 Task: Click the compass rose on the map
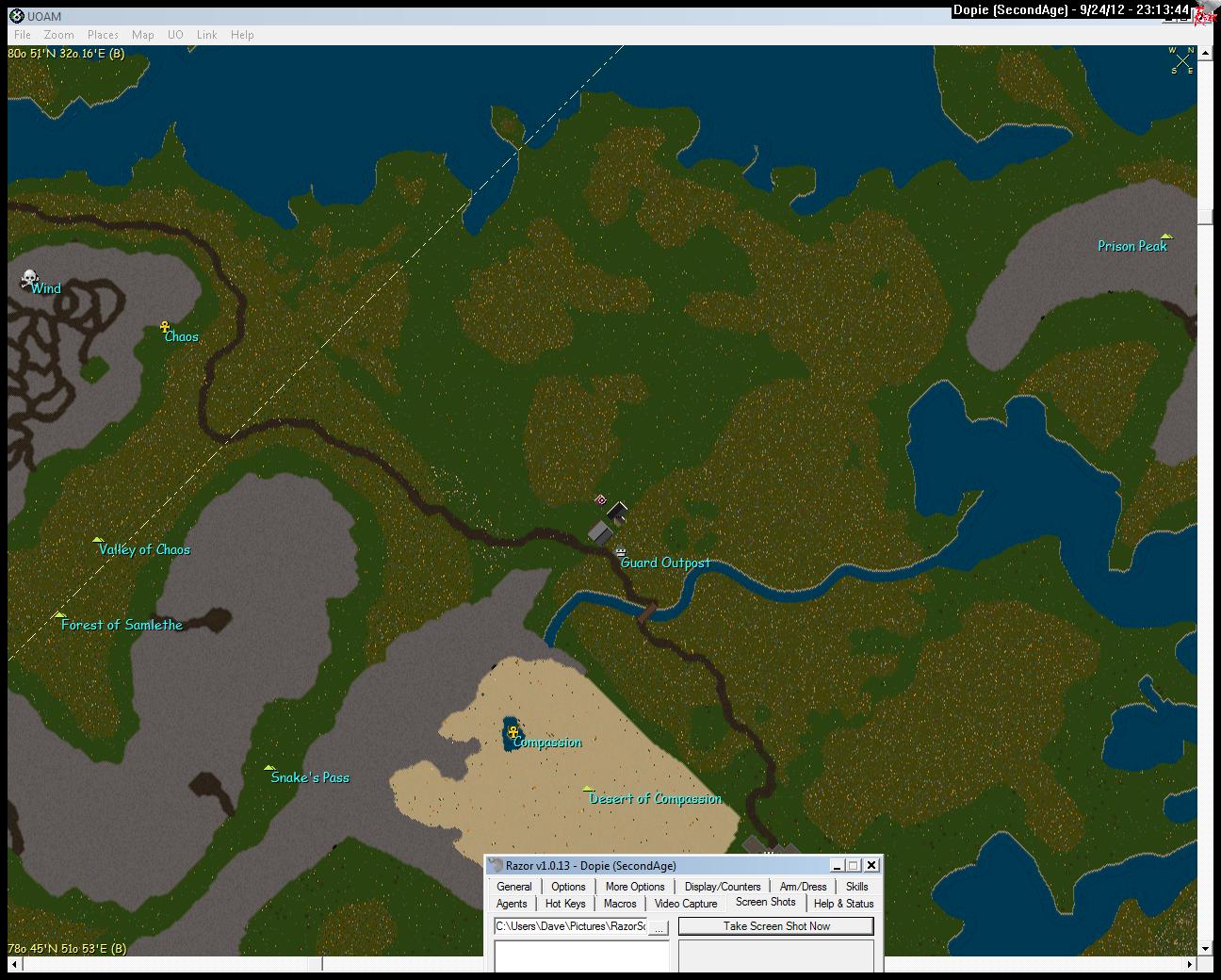pyautogui.click(x=1182, y=60)
